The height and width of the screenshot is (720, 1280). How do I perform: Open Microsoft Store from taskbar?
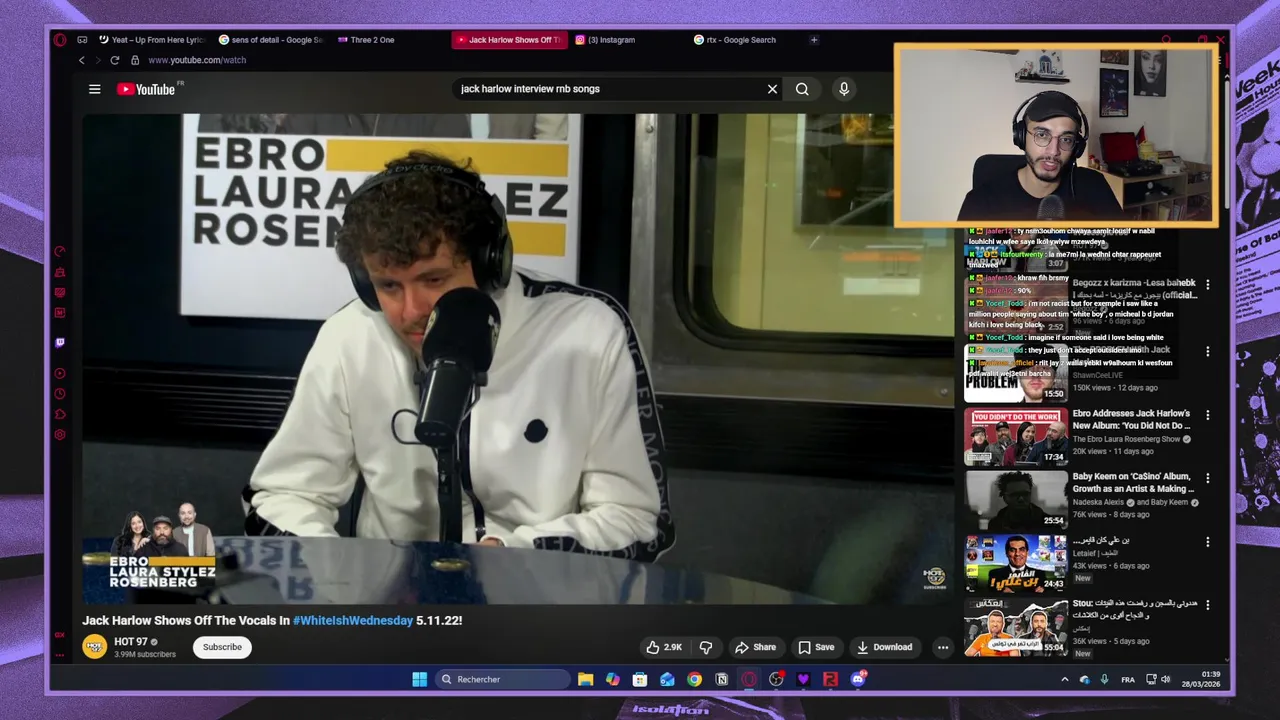(640, 679)
